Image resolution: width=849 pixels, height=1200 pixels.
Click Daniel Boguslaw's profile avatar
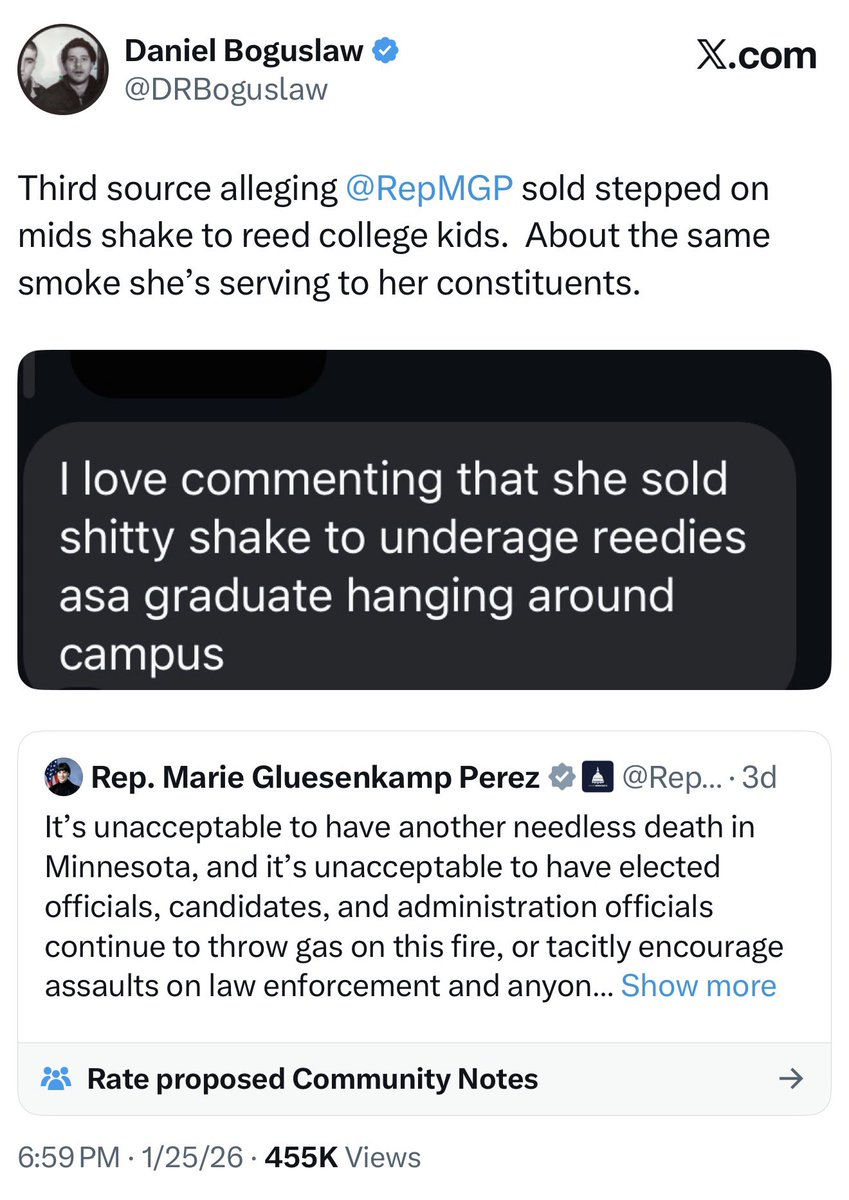[62, 66]
